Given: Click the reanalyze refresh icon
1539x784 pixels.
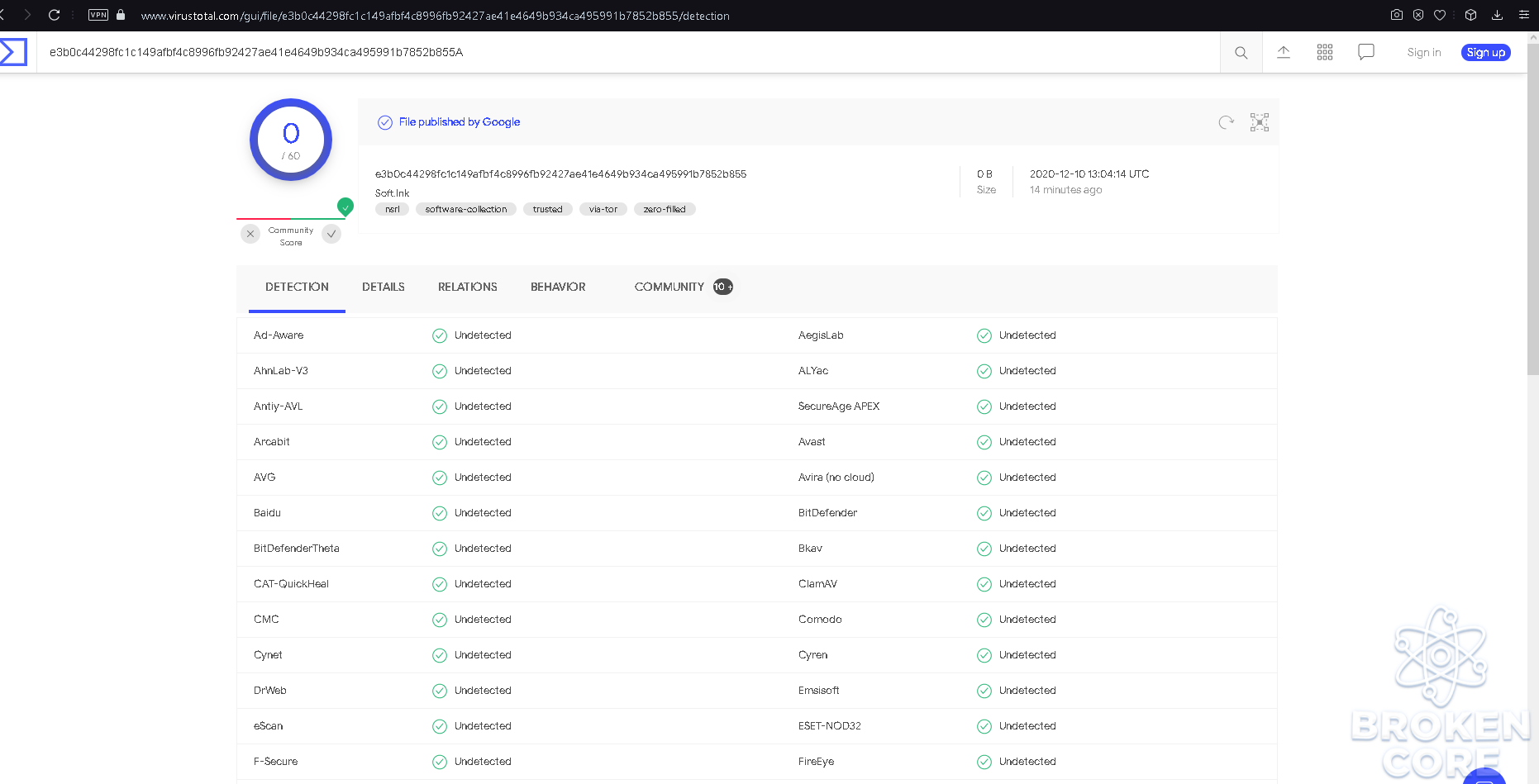Looking at the screenshot, I should click(x=1227, y=122).
